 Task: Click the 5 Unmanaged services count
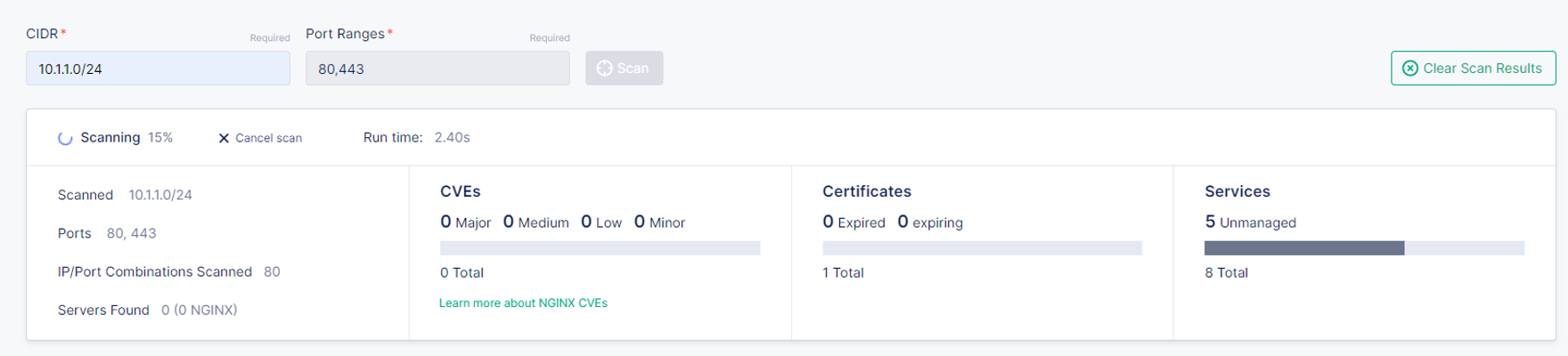tap(1250, 222)
